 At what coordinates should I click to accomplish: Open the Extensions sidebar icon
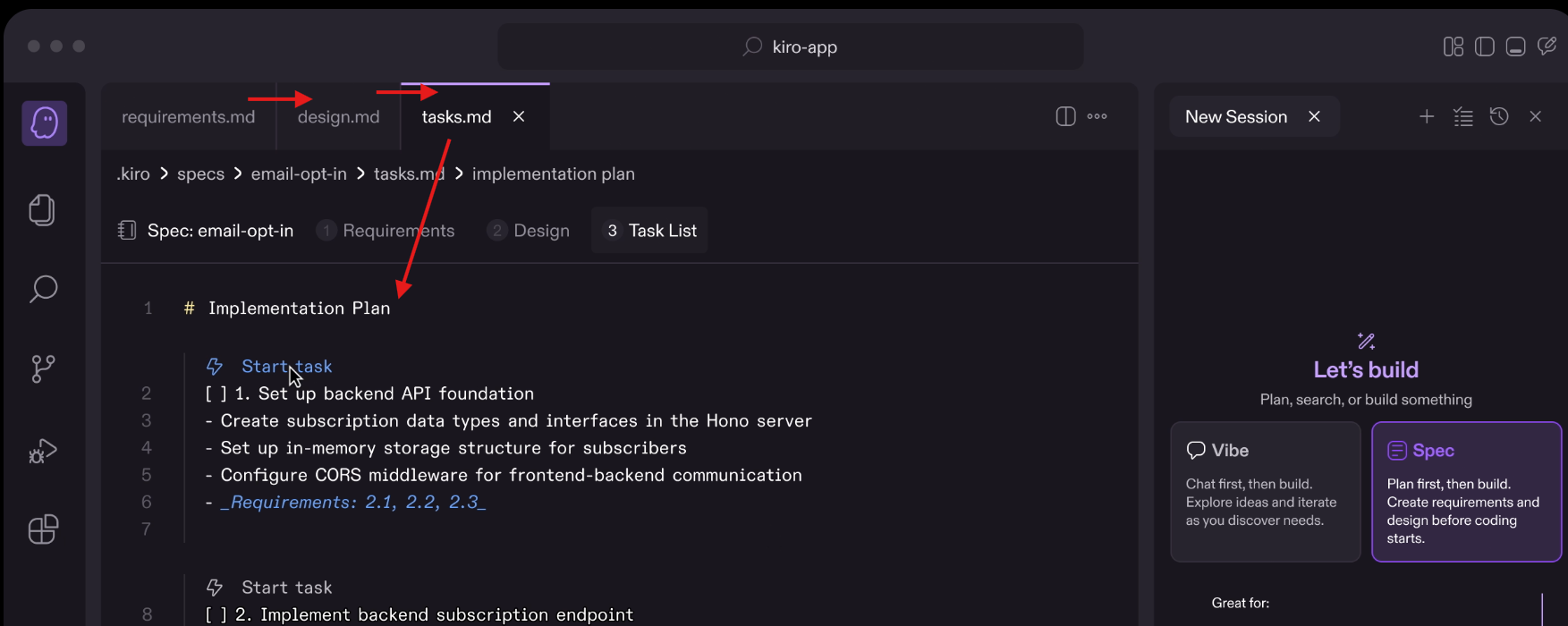point(41,529)
